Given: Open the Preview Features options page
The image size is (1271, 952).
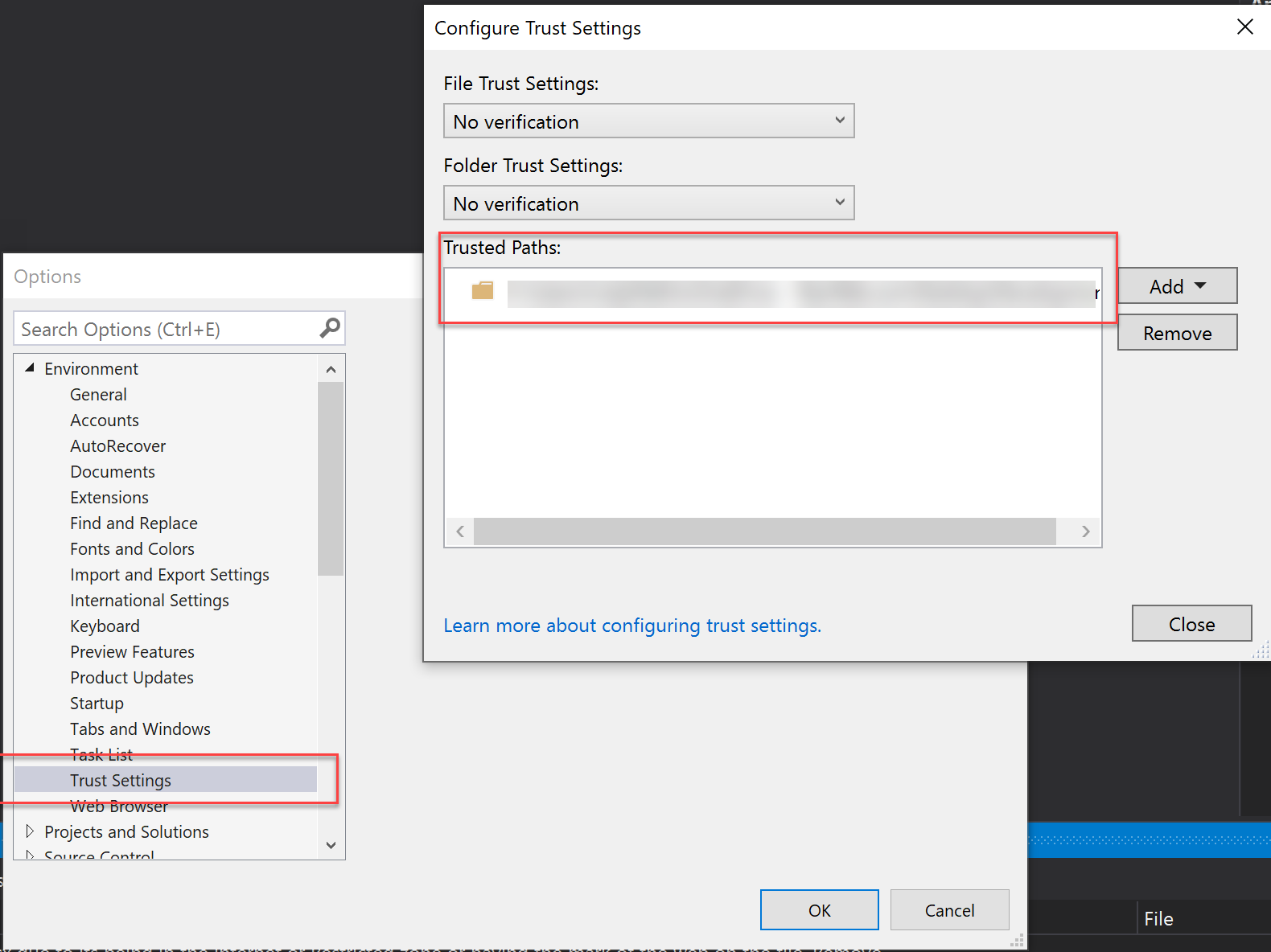Looking at the screenshot, I should point(132,652).
